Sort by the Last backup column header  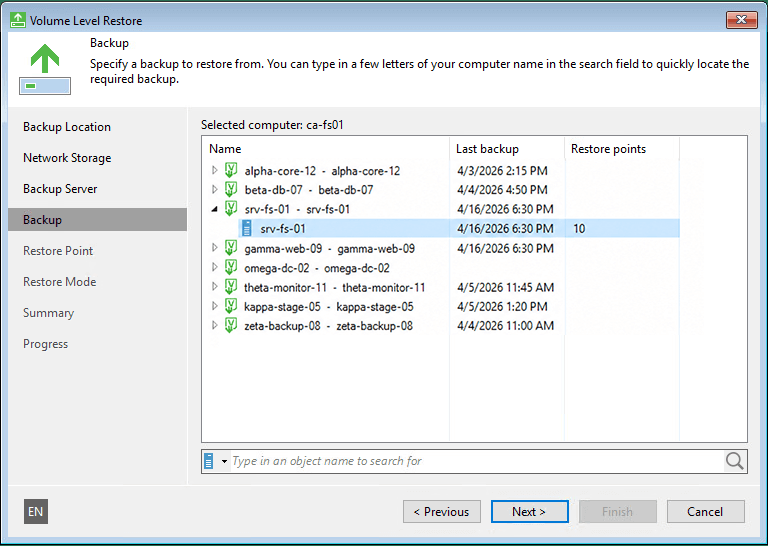[507, 149]
